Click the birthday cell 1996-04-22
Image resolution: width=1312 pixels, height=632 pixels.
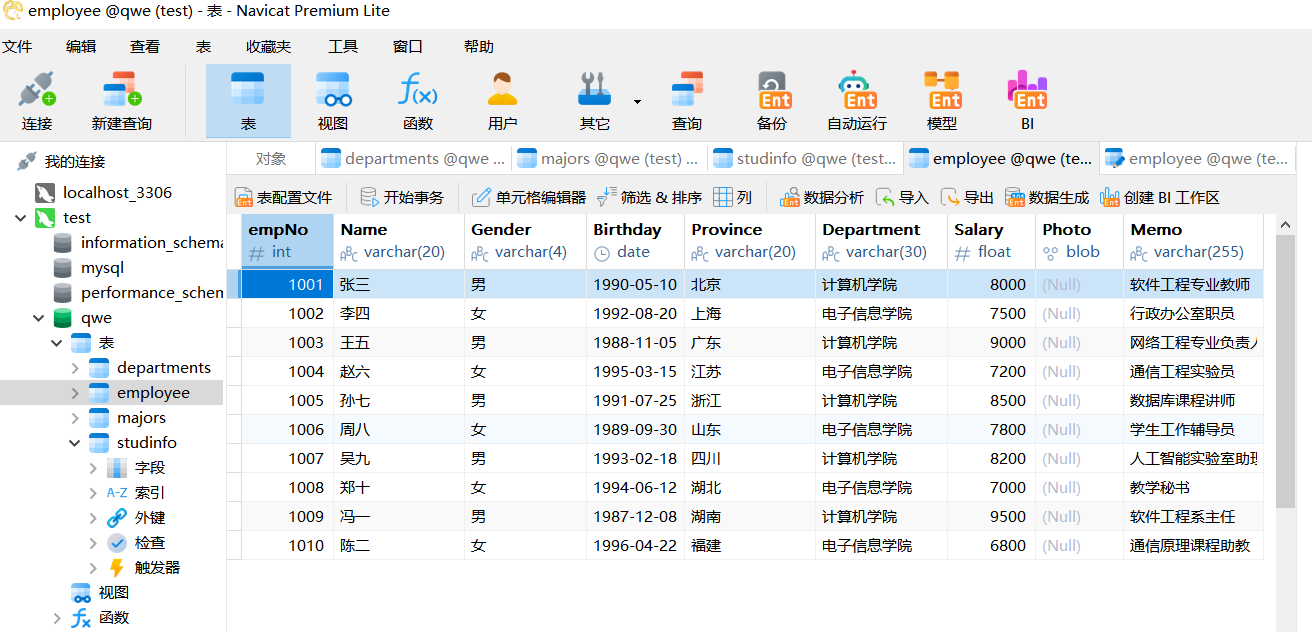click(635, 545)
